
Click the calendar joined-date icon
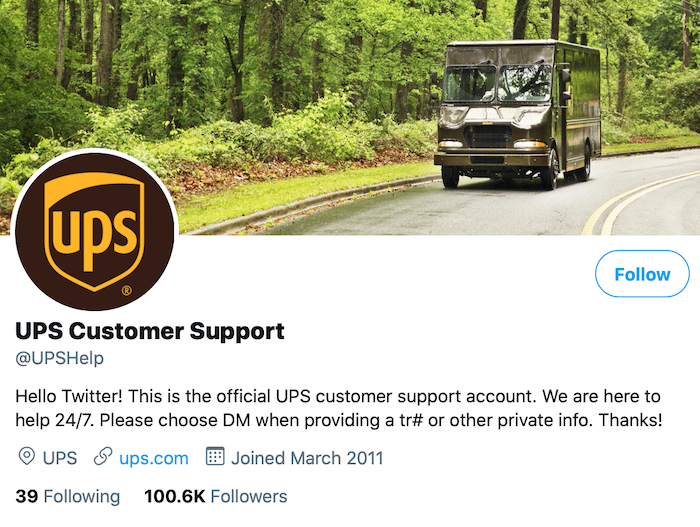click(215, 456)
